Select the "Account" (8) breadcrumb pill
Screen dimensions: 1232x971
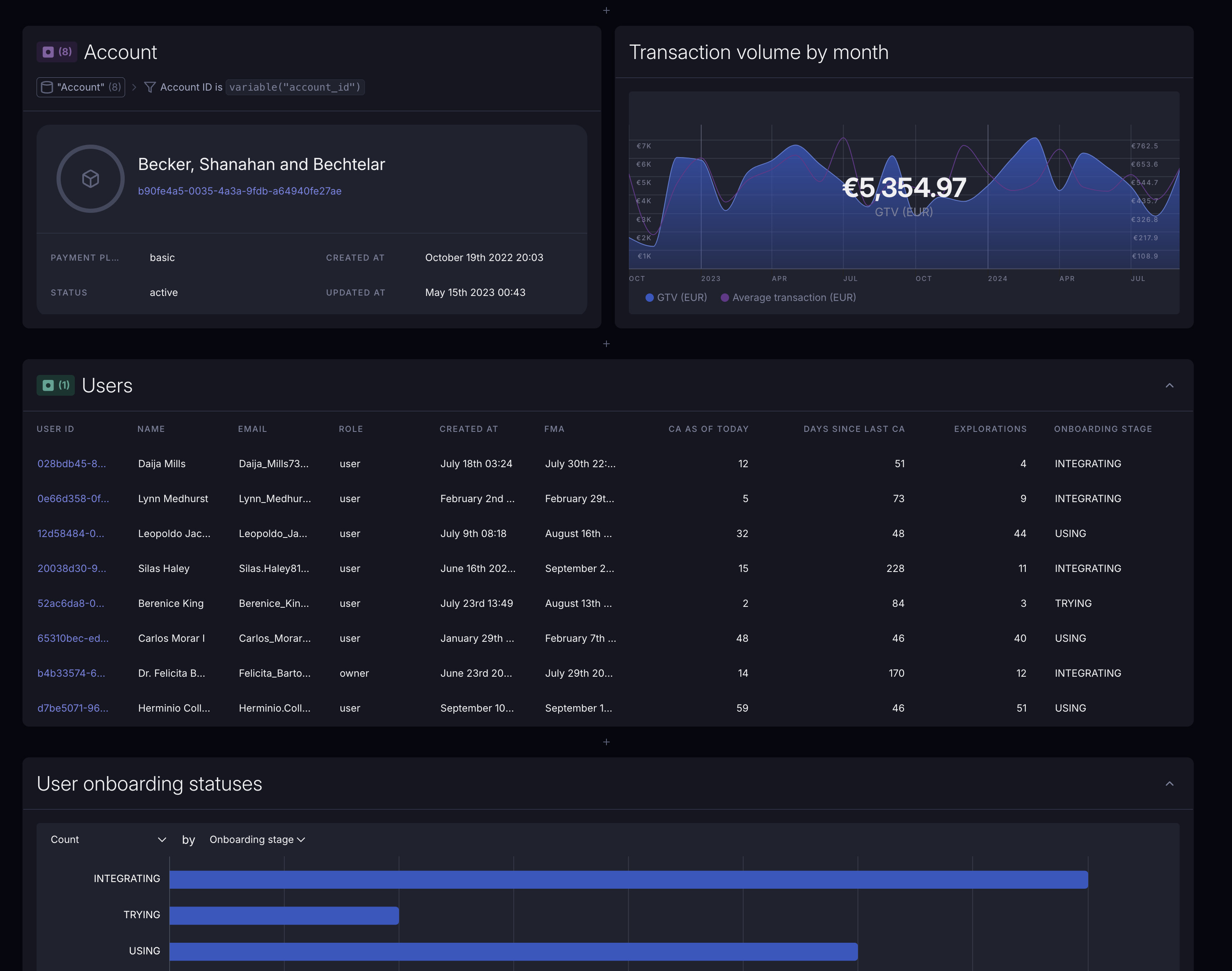(80, 87)
